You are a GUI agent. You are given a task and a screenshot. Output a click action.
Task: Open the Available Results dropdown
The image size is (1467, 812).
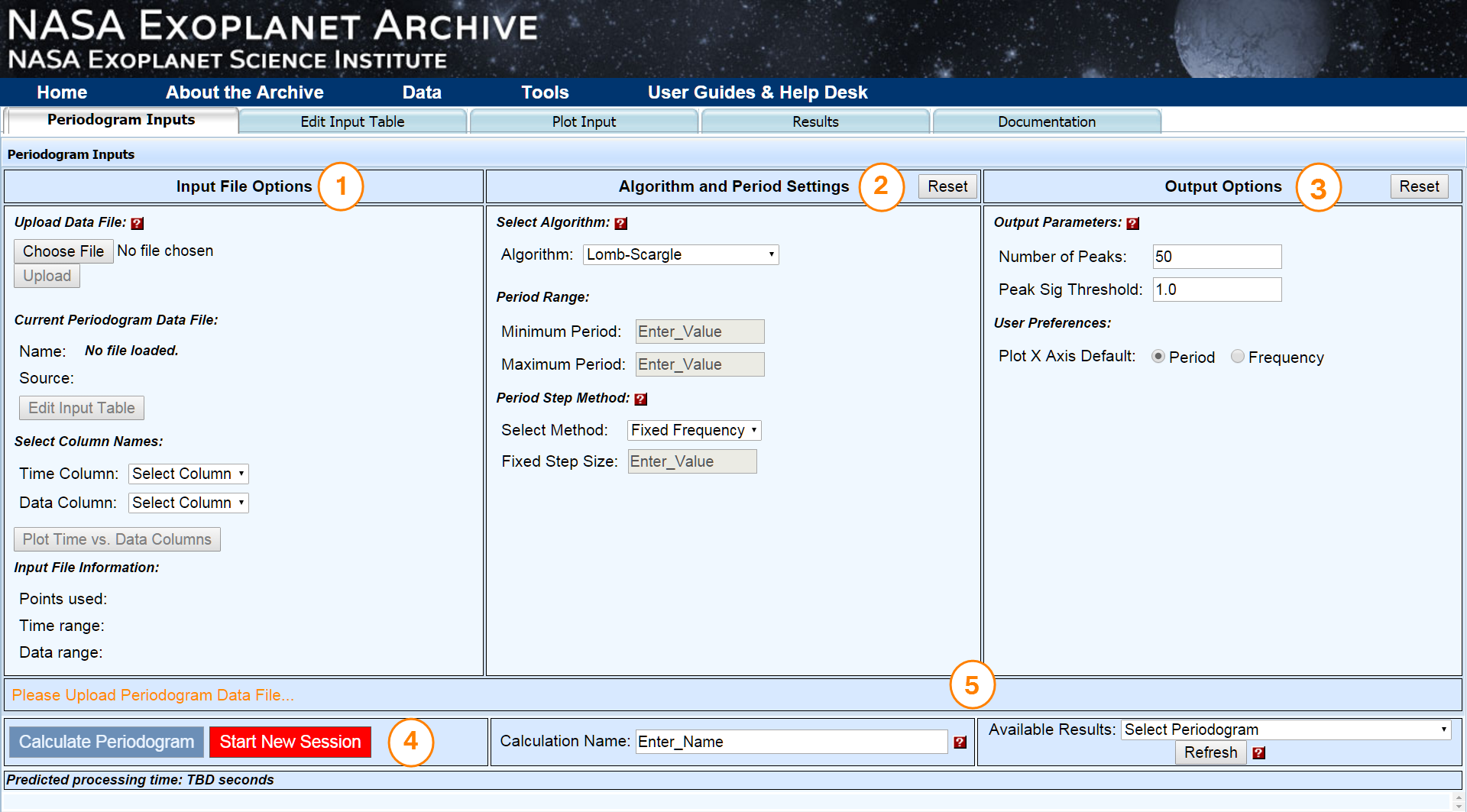pyautogui.click(x=1286, y=730)
